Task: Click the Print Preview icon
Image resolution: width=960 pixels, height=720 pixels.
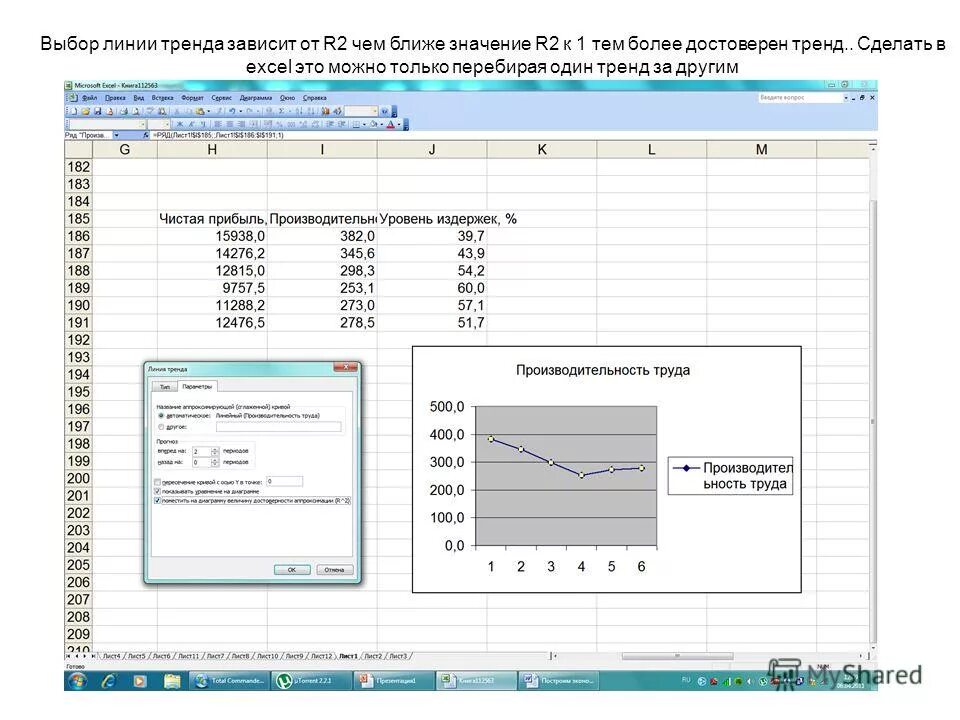Action: 136,111
